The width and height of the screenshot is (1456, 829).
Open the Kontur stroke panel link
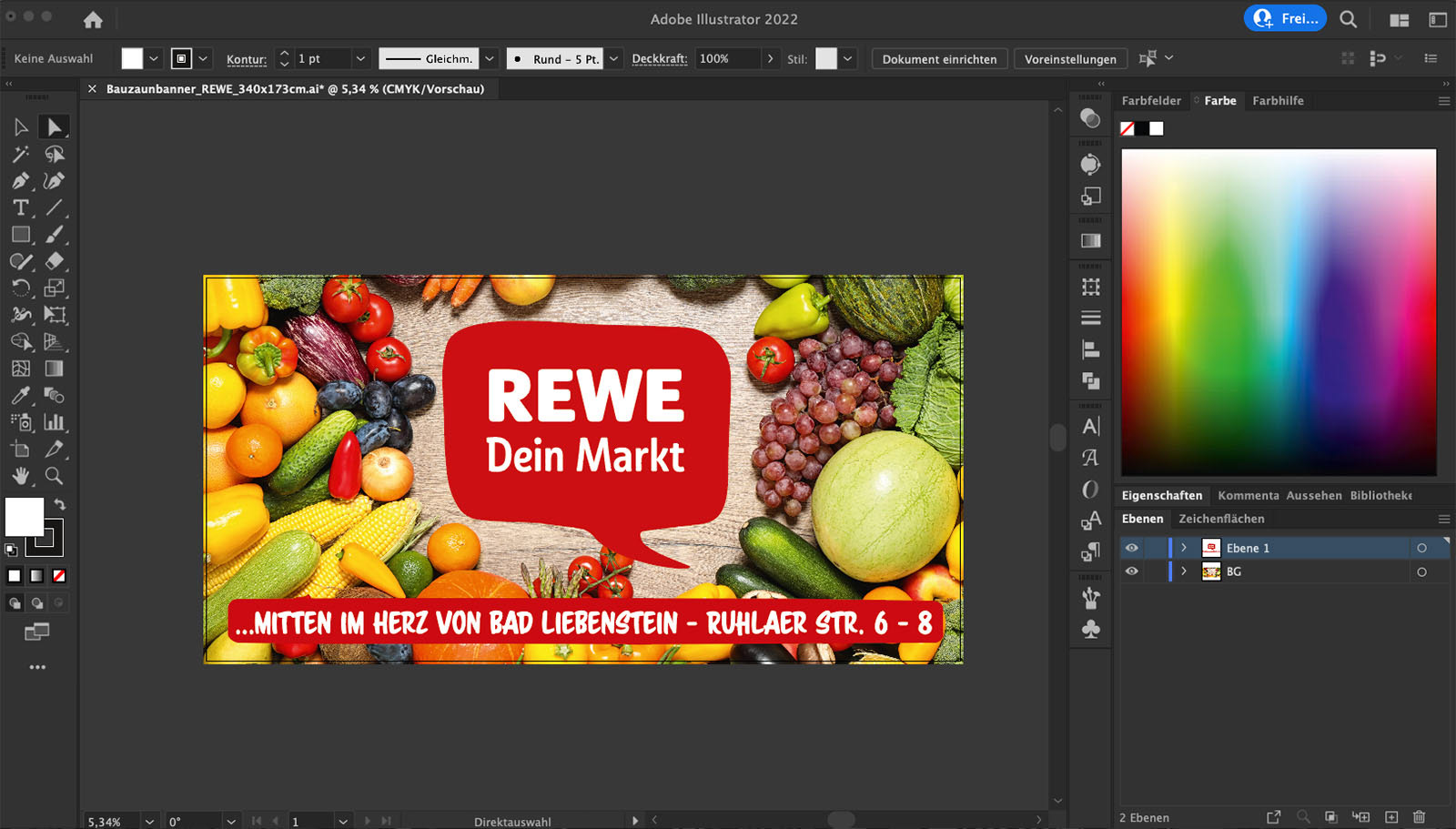(247, 59)
